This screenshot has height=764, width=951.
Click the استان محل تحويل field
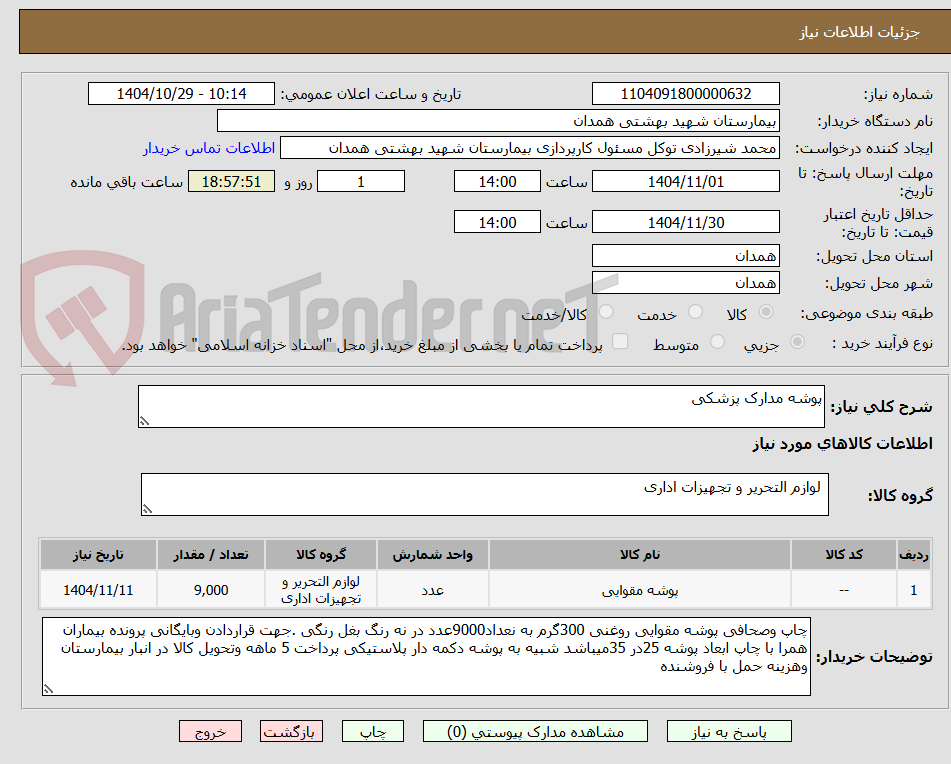(x=685, y=256)
